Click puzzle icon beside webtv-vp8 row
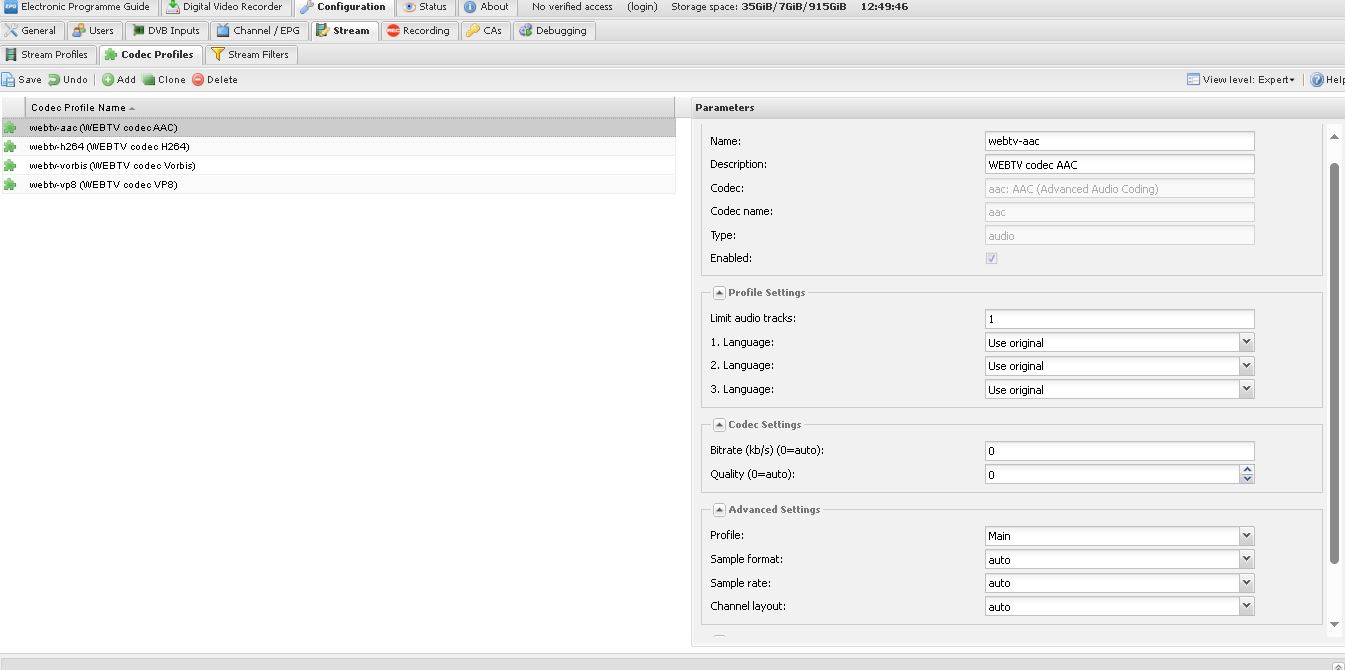 pos(10,185)
